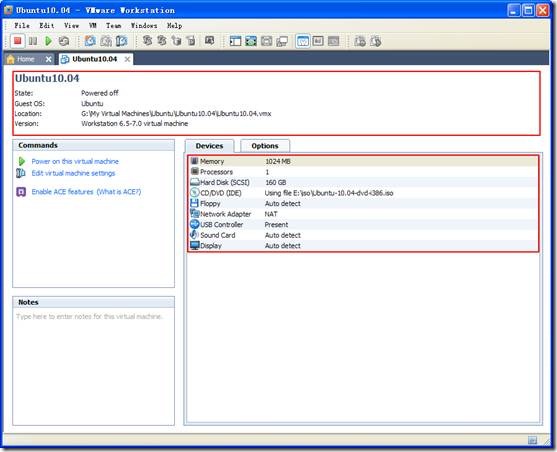Click the Unity mode toolbar icon
Image resolution: width=557 pixels, height=452 pixels.
282,41
